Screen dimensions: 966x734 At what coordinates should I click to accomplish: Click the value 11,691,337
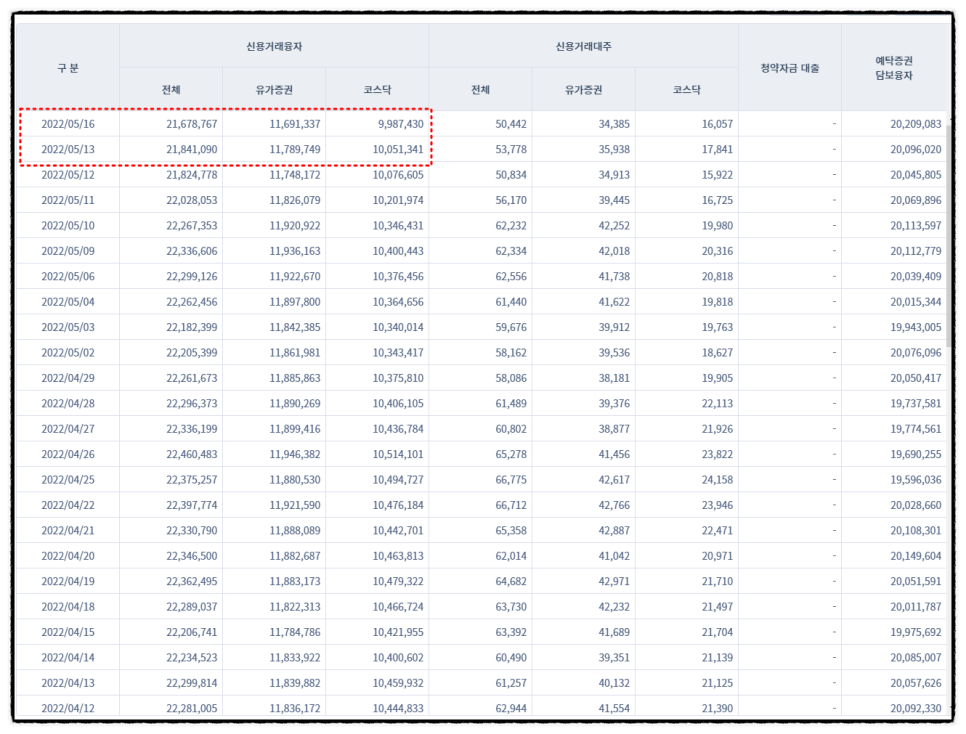(x=294, y=124)
